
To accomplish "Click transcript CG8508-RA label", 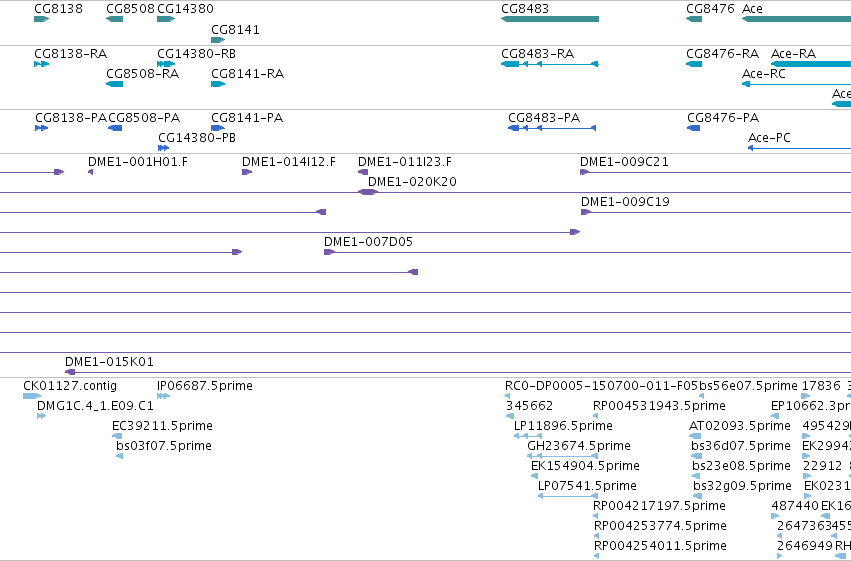I will point(143,74).
